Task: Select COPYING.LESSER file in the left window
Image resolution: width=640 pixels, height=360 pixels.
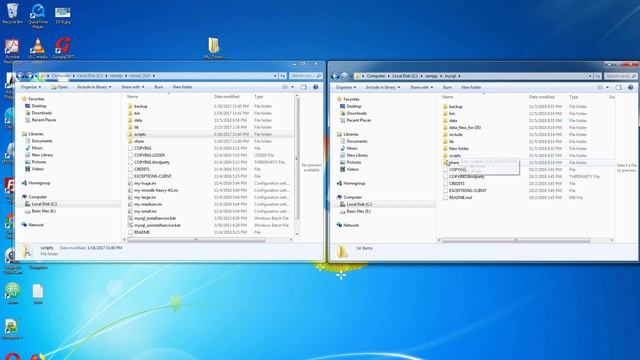Action: (x=149, y=155)
